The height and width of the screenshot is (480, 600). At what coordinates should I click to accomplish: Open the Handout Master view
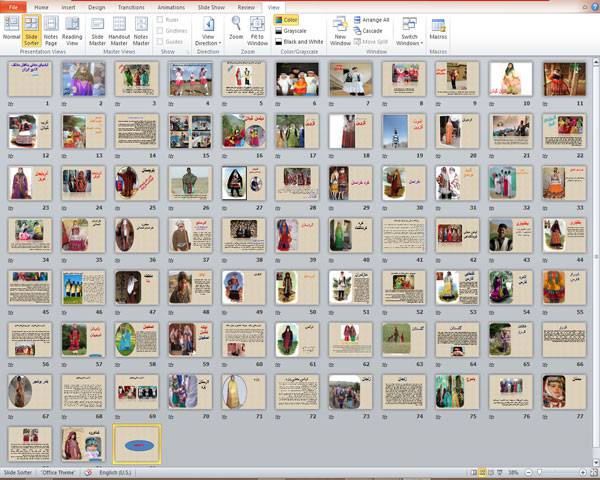coord(119,30)
